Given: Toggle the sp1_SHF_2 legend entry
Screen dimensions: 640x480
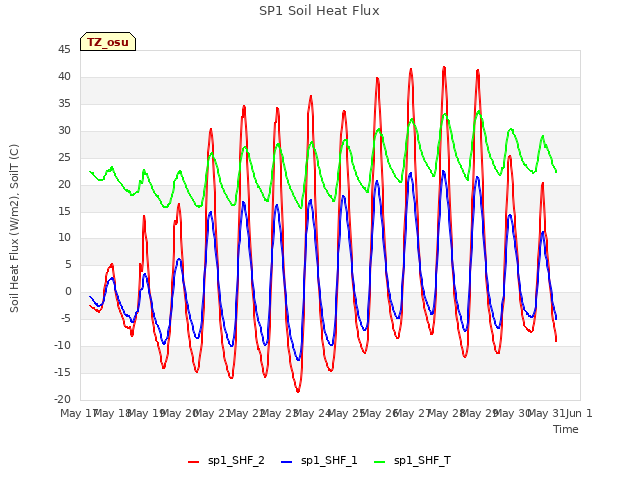Looking at the screenshot, I should [x=226, y=461].
